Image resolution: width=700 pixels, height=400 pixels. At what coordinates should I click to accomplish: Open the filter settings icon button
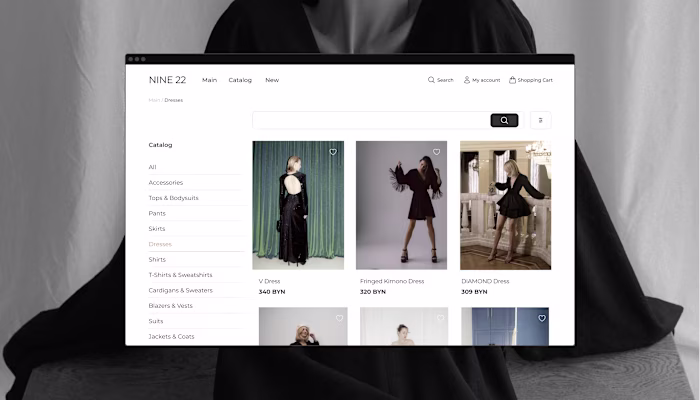coord(541,120)
